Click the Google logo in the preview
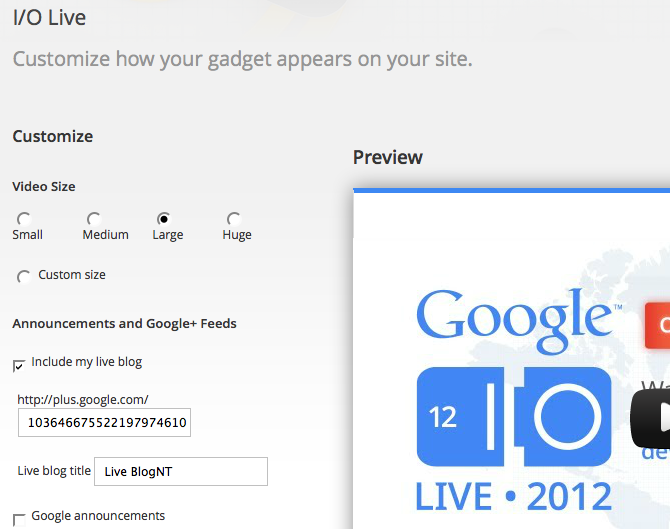The height and width of the screenshot is (529, 670). tap(514, 316)
